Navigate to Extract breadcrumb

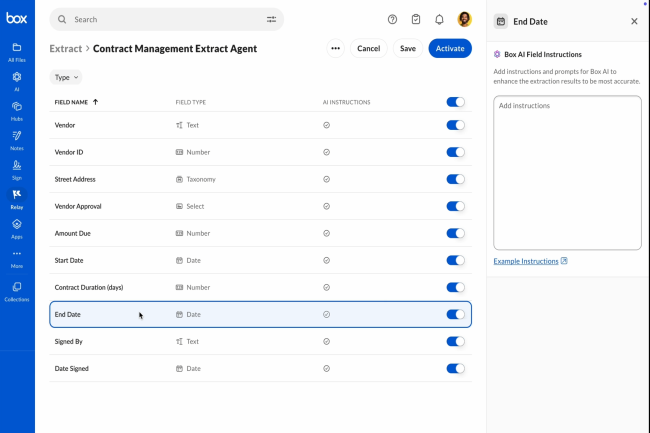[66, 48]
